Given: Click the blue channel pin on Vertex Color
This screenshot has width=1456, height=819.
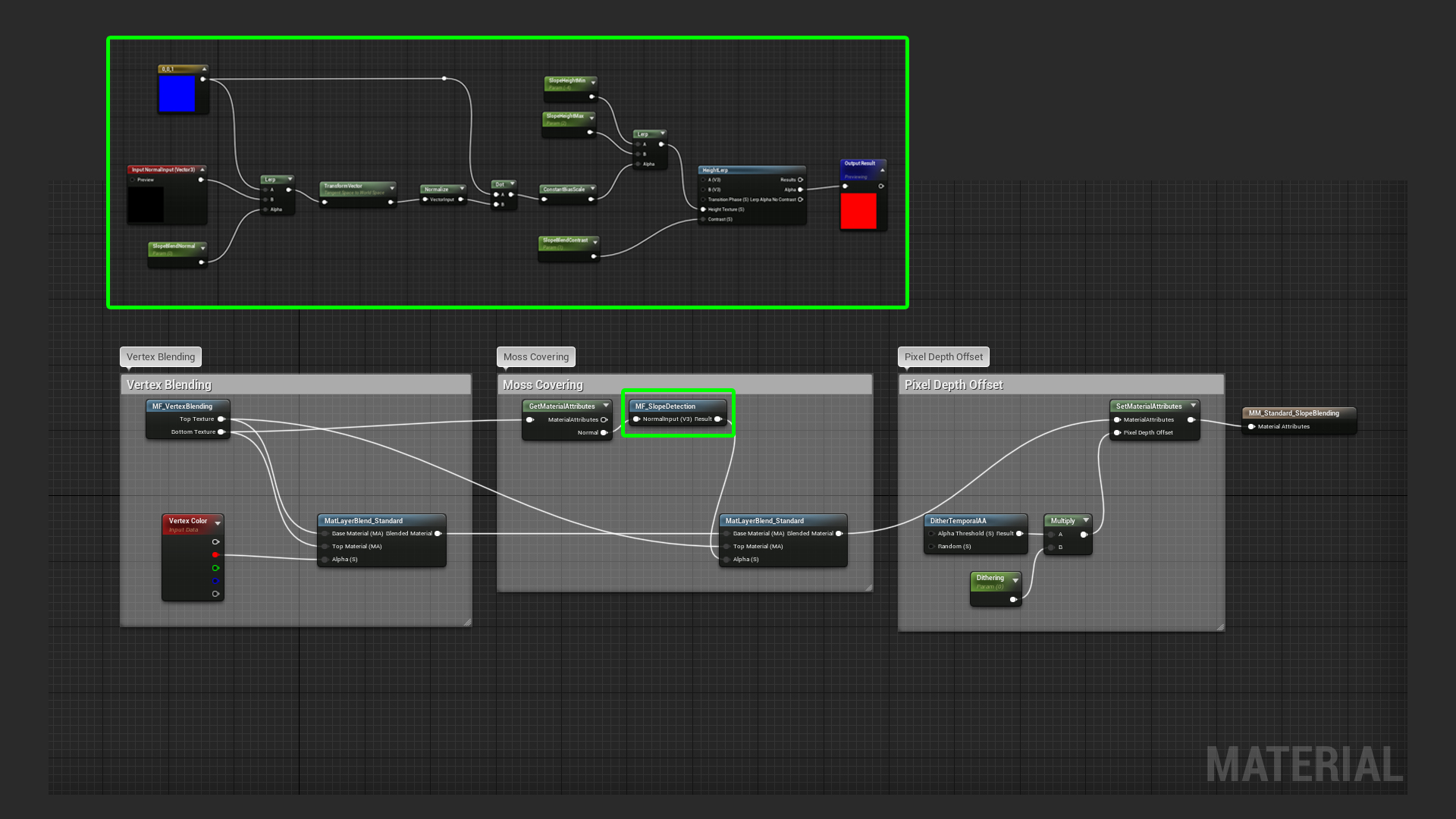Looking at the screenshot, I should pos(215,581).
